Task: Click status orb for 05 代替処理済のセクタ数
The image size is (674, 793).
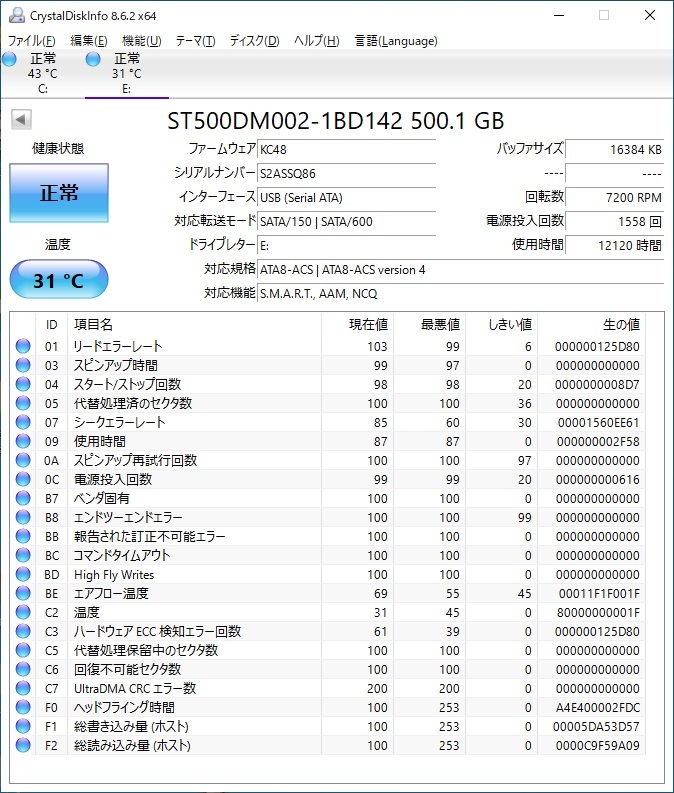Action: 23,403
